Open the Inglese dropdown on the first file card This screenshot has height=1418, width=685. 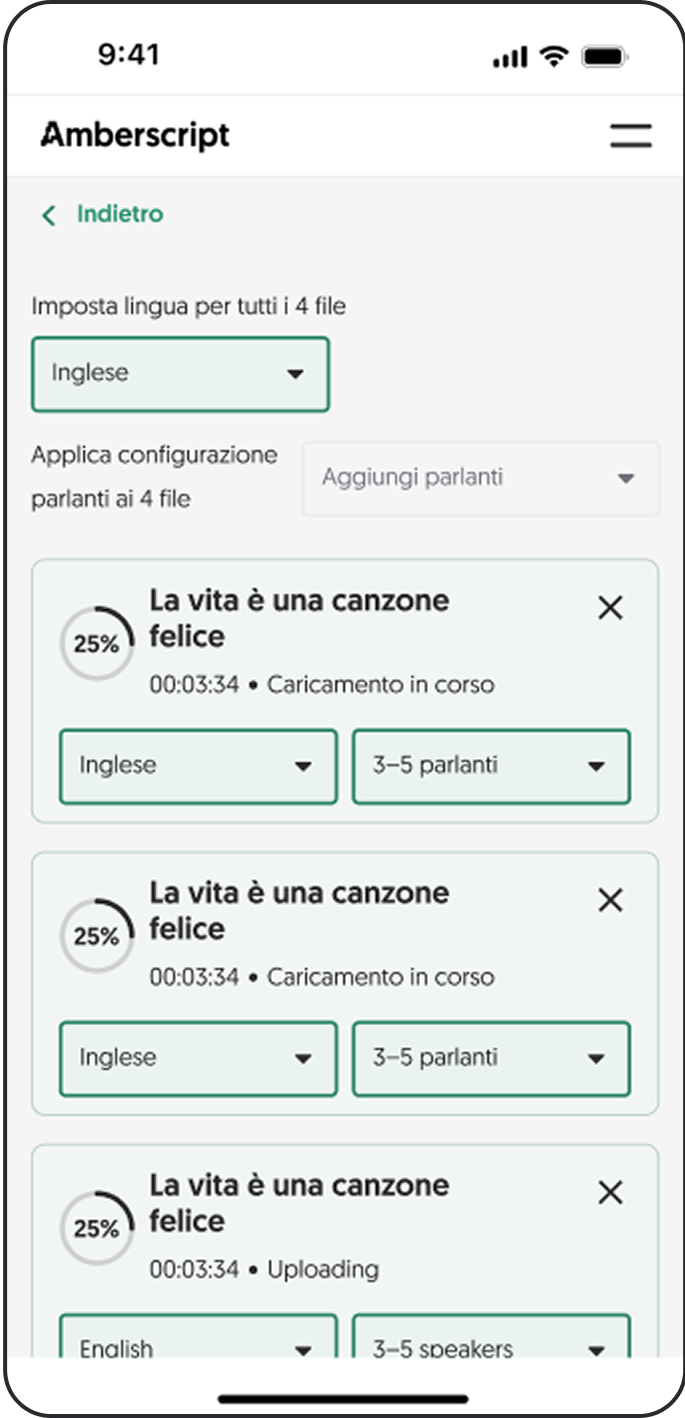[x=197, y=766]
